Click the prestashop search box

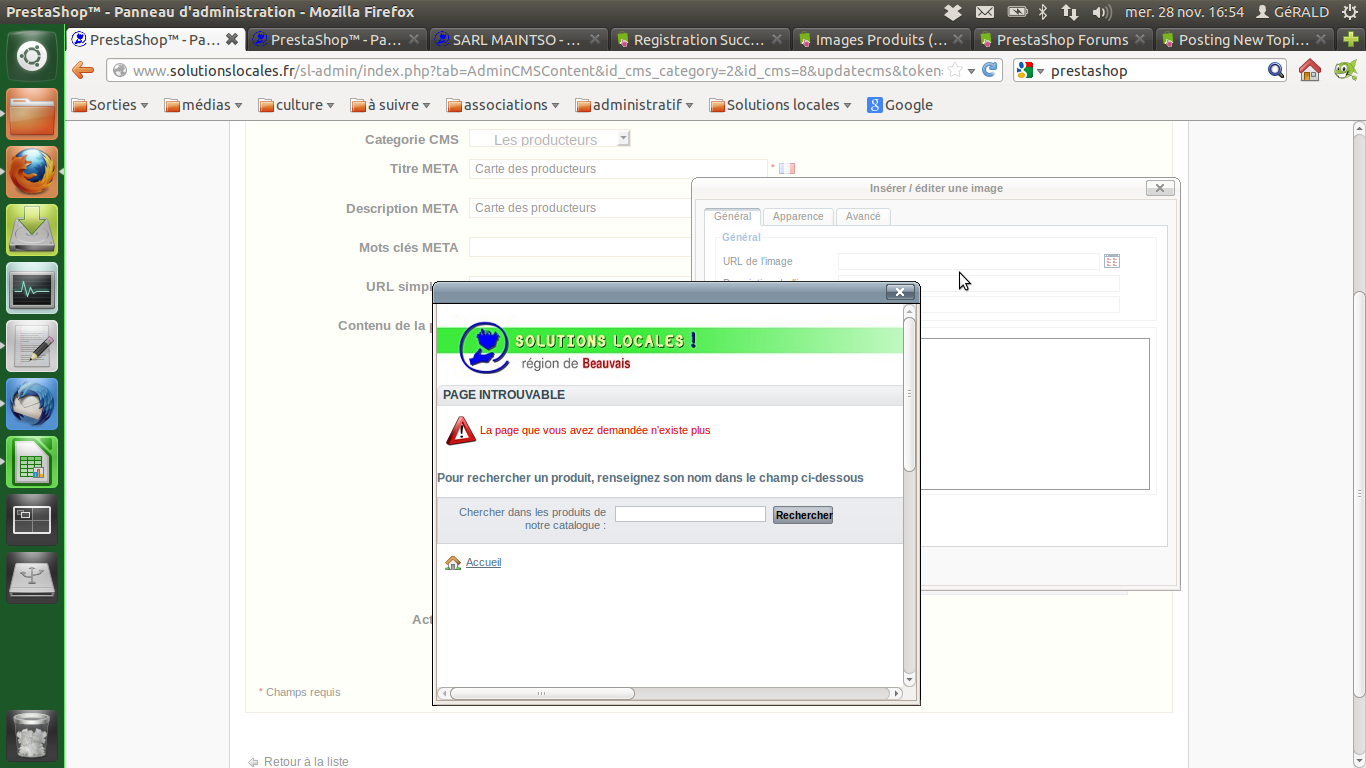[1155, 71]
